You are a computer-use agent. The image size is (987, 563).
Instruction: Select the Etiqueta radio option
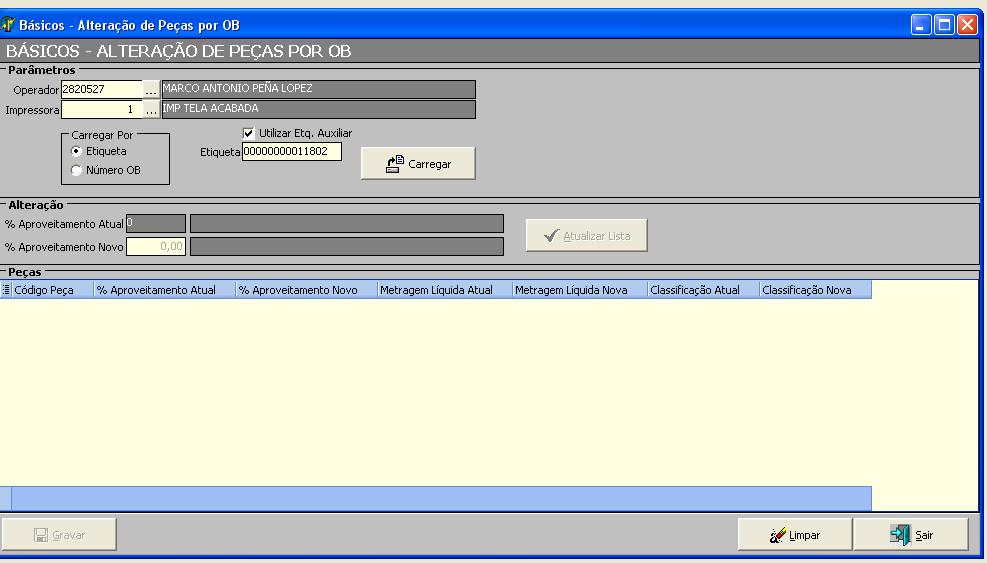[x=77, y=151]
